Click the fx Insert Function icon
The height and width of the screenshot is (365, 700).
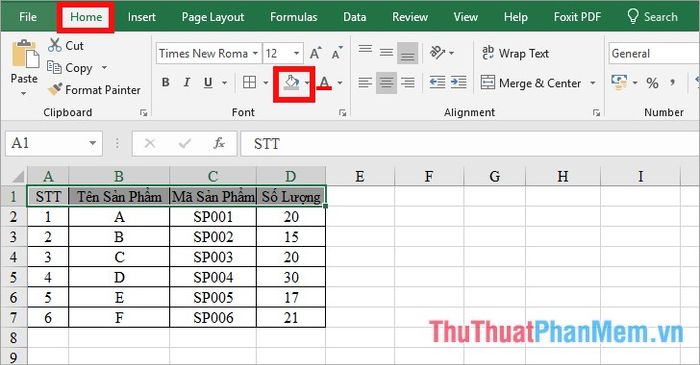pos(219,143)
